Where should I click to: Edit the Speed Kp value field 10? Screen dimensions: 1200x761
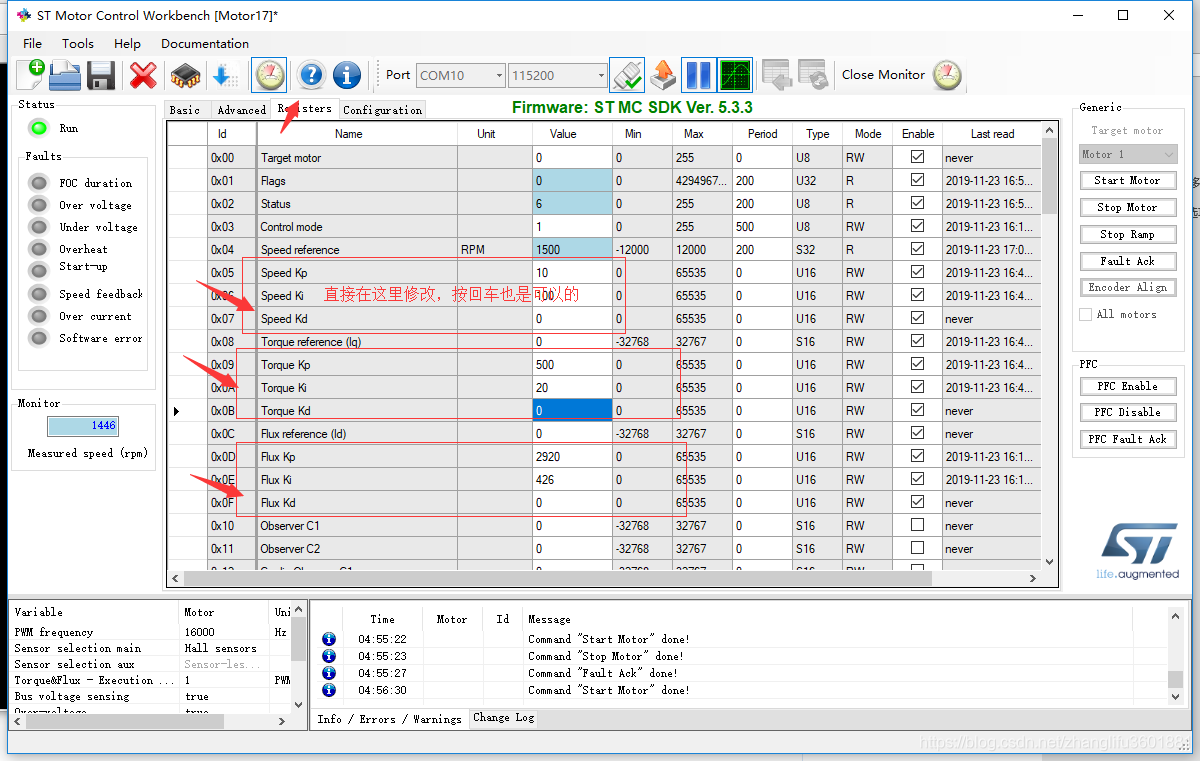(572, 272)
